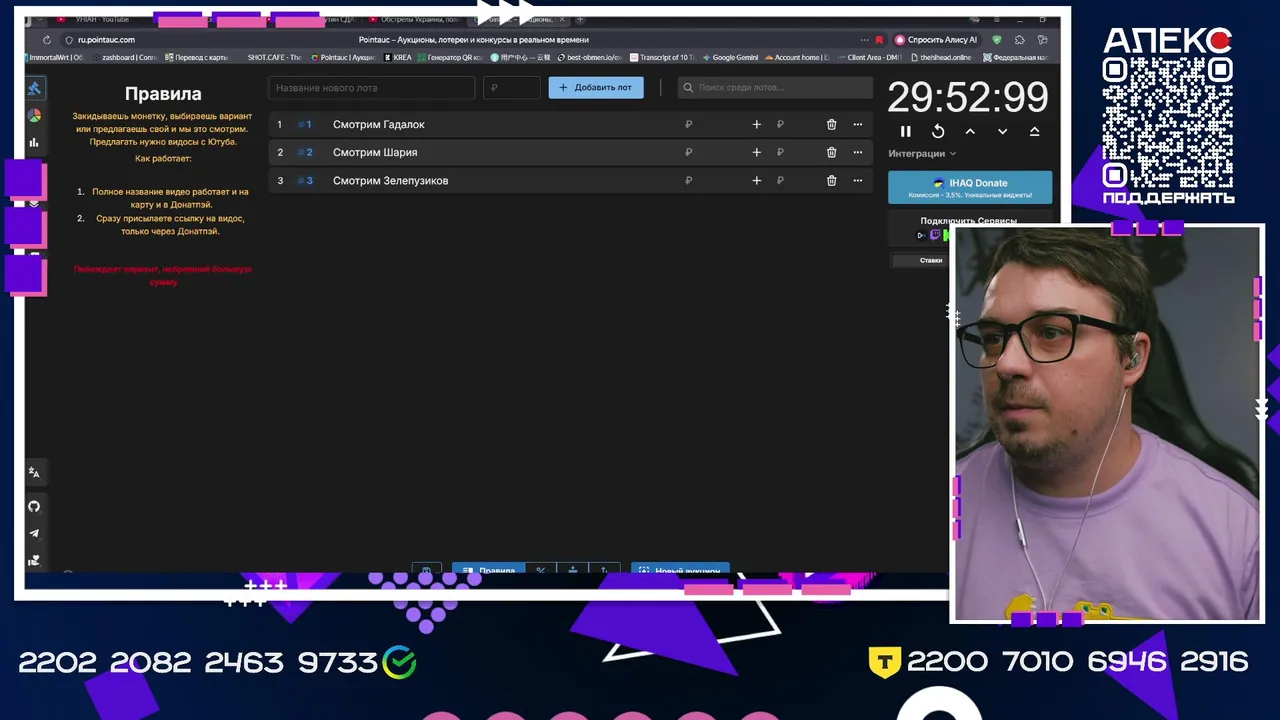This screenshot has height=720, width=1280.
Task: Select the Смотрим Зелепузиков lot name
Action: coord(390,180)
